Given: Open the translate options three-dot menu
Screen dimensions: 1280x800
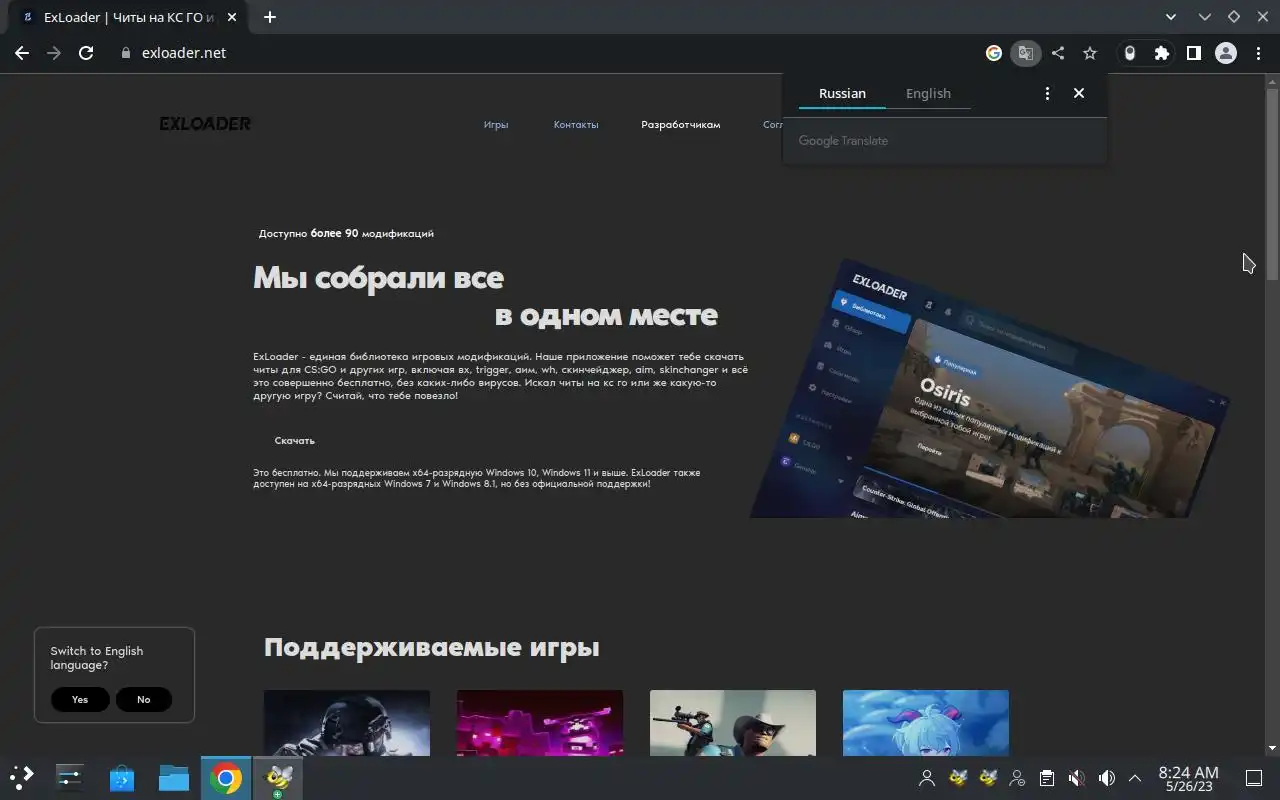Looking at the screenshot, I should pyautogui.click(x=1047, y=93).
